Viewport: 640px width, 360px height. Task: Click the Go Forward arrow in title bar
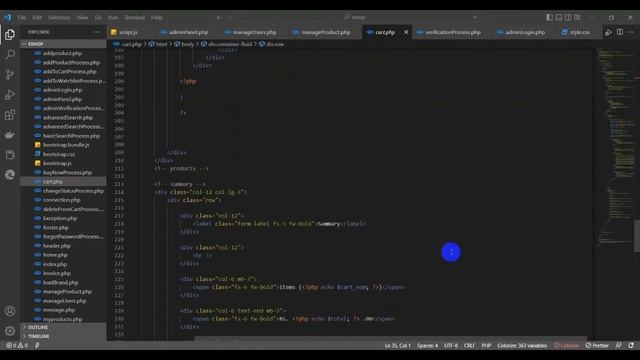[229, 18]
